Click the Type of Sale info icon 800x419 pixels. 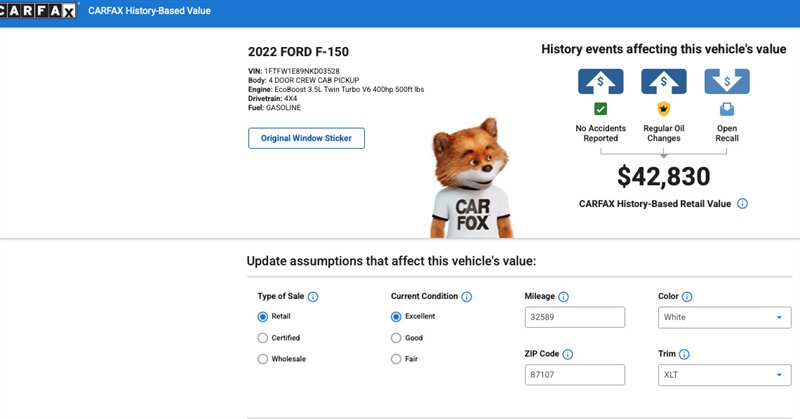click(x=313, y=297)
